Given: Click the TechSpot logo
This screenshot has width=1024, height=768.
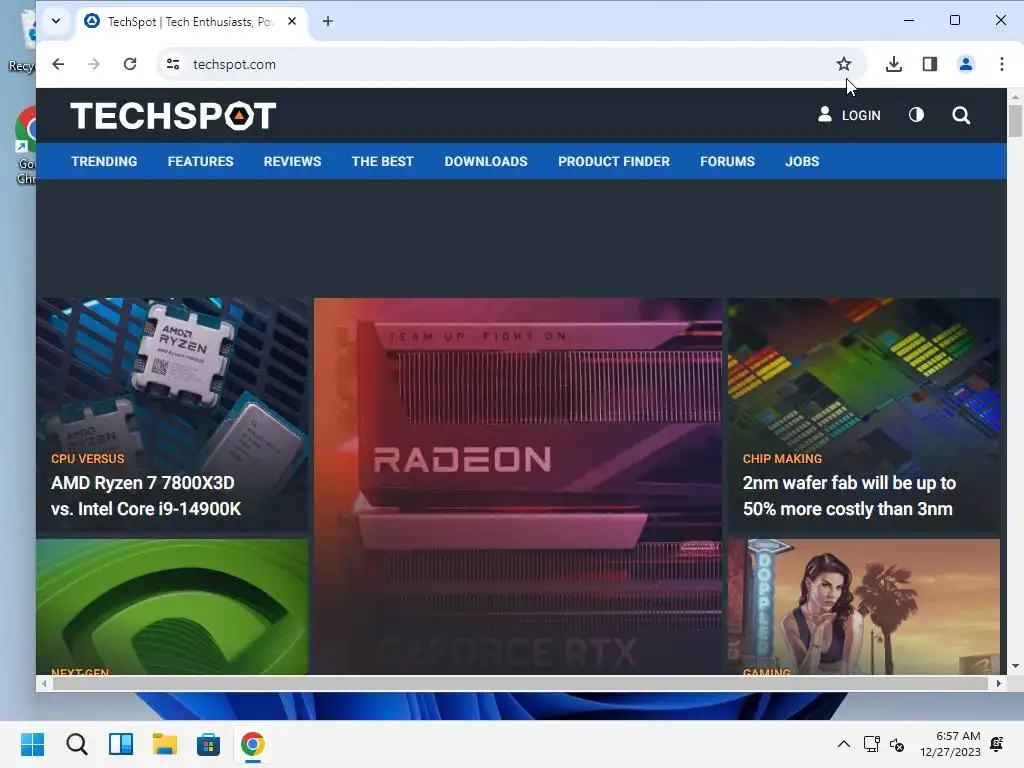Looking at the screenshot, I should (173, 116).
